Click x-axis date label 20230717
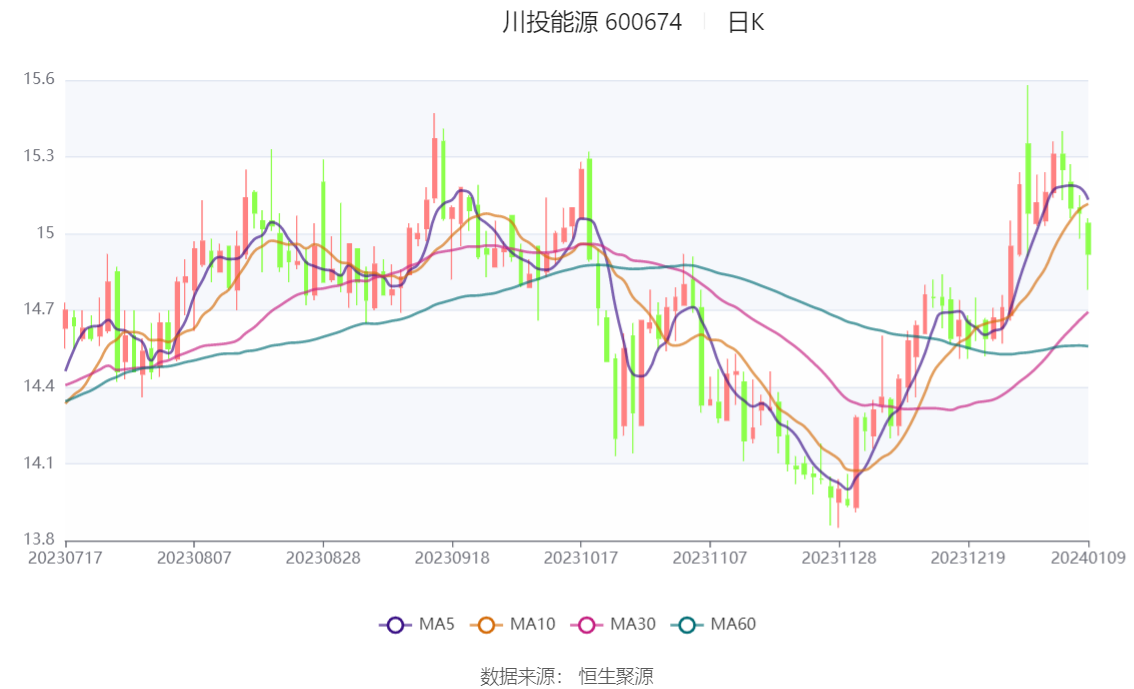The width and height of the screenshot is (1134, 689). pos(65,558)
